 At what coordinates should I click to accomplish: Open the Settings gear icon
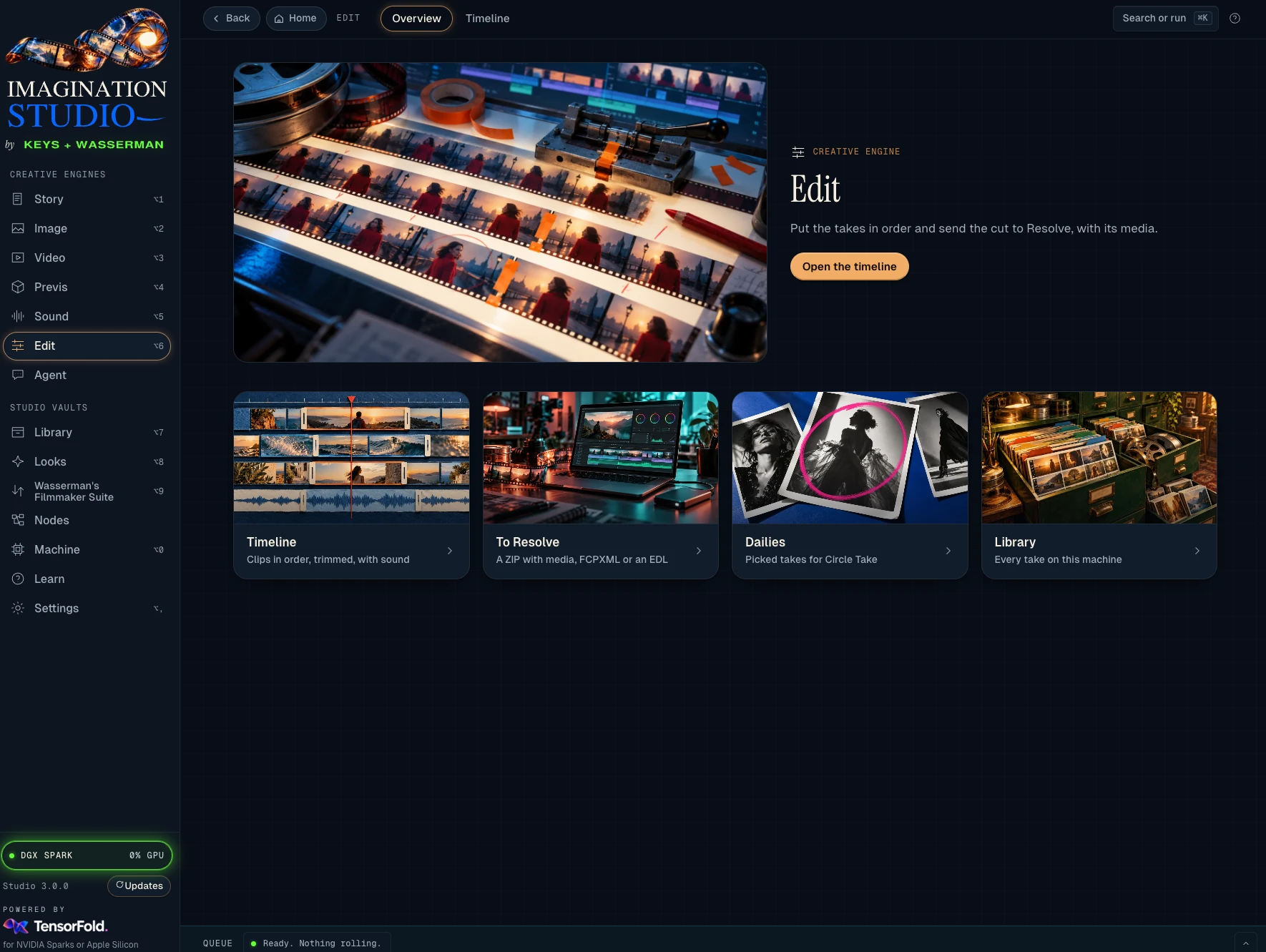point(18,608)
